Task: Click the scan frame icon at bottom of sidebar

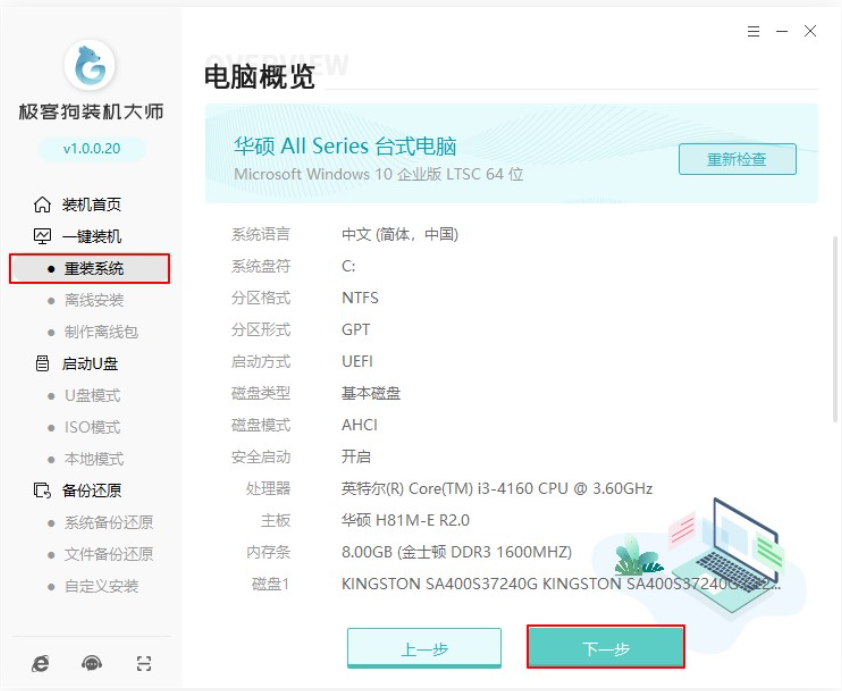Action: [x=143, y=664]
